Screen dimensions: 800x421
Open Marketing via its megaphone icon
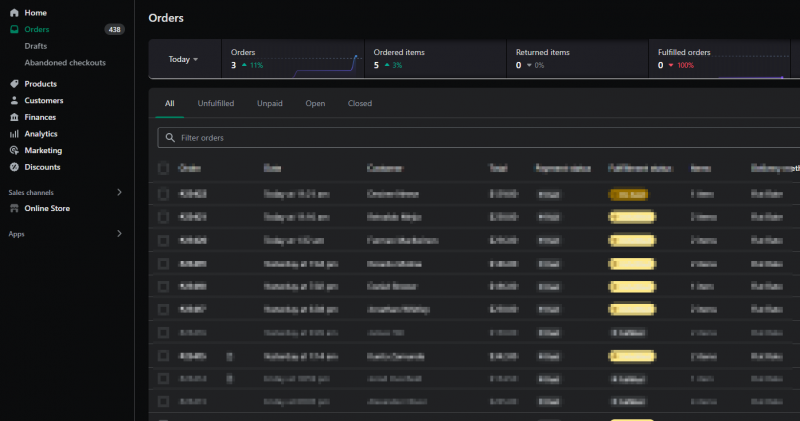point(14,150)
